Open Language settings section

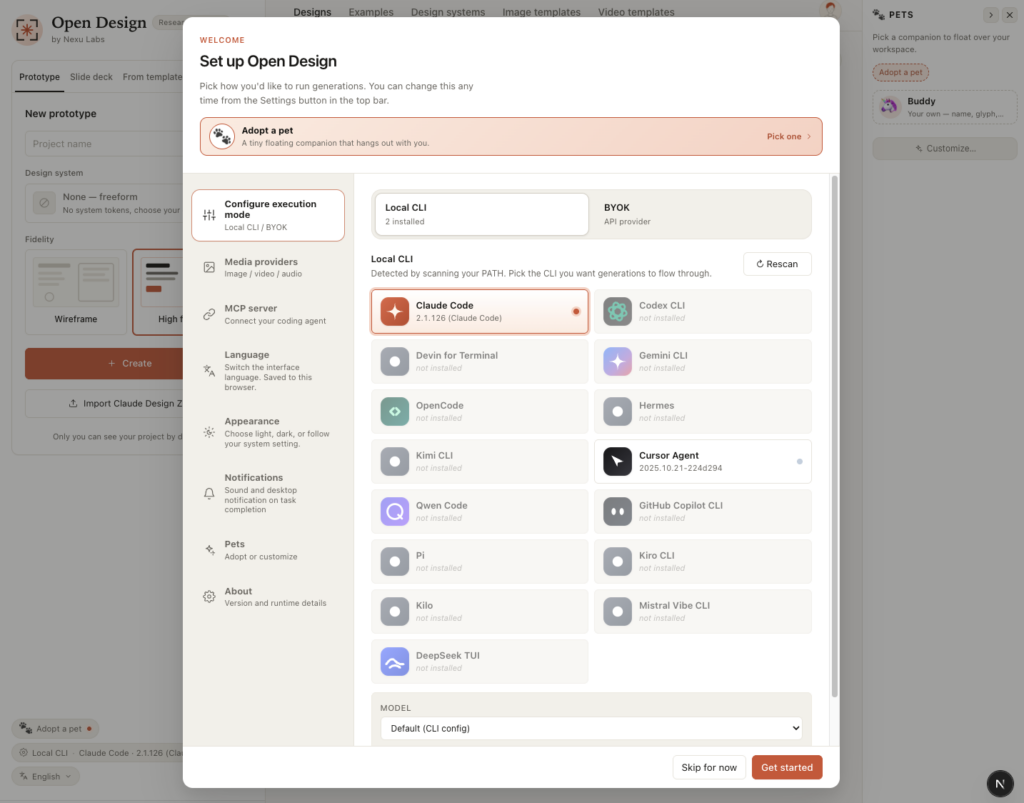[268, 371]
